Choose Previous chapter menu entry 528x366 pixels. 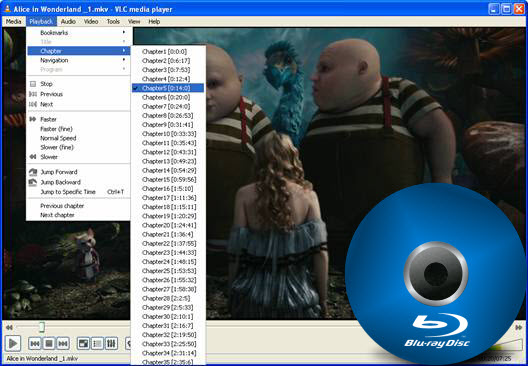[79, 206]
